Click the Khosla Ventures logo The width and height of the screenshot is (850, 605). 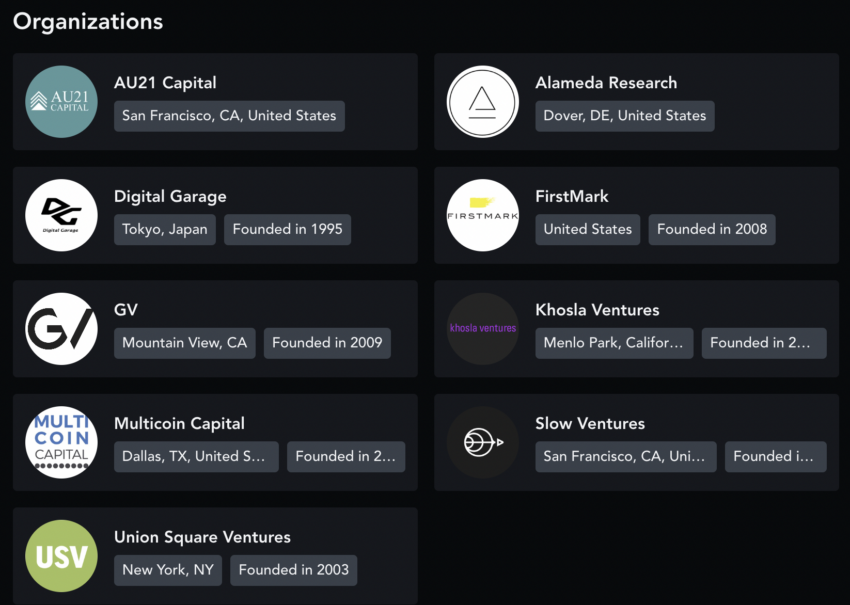pos(482,328)
